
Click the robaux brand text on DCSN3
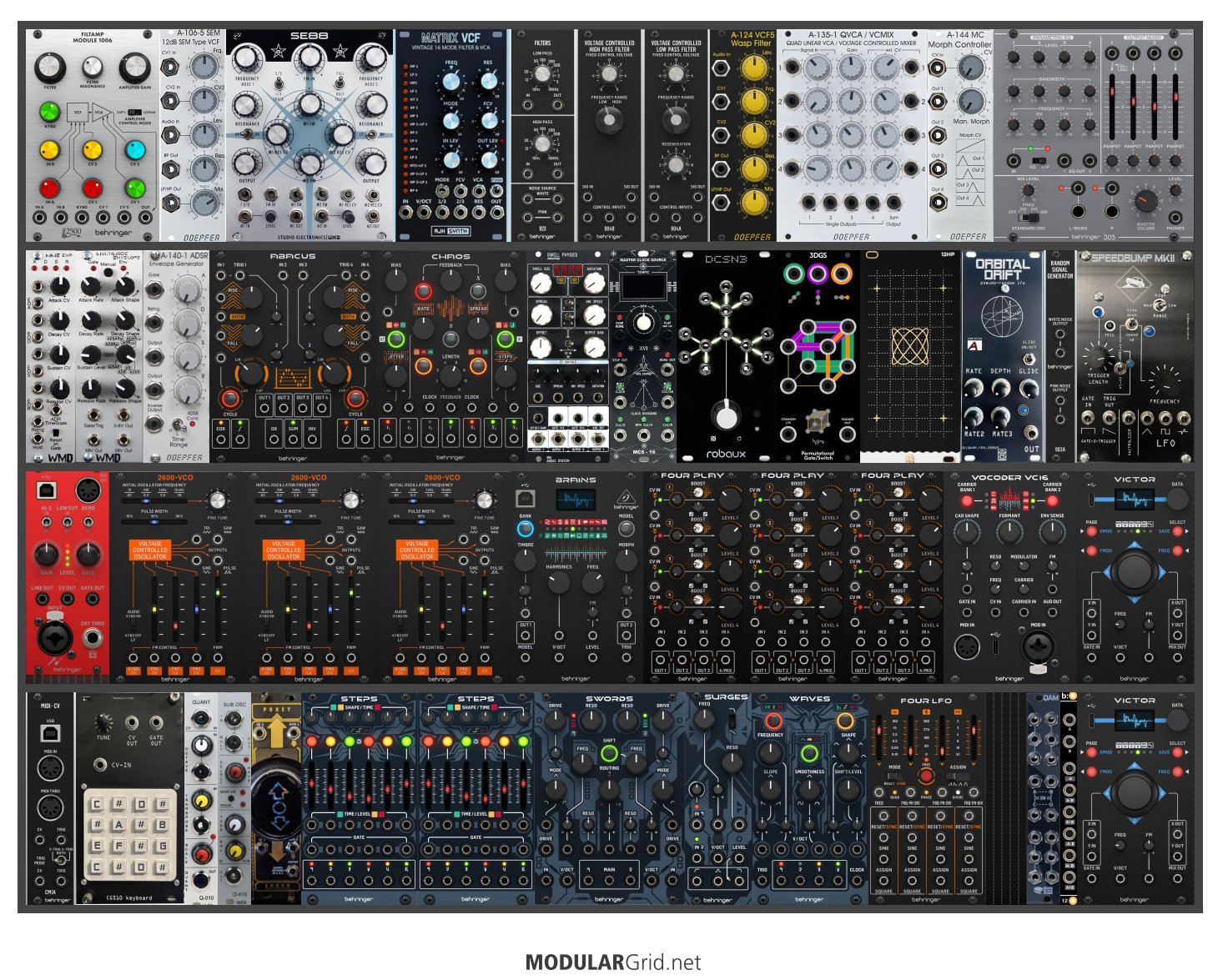pos(726,455)
